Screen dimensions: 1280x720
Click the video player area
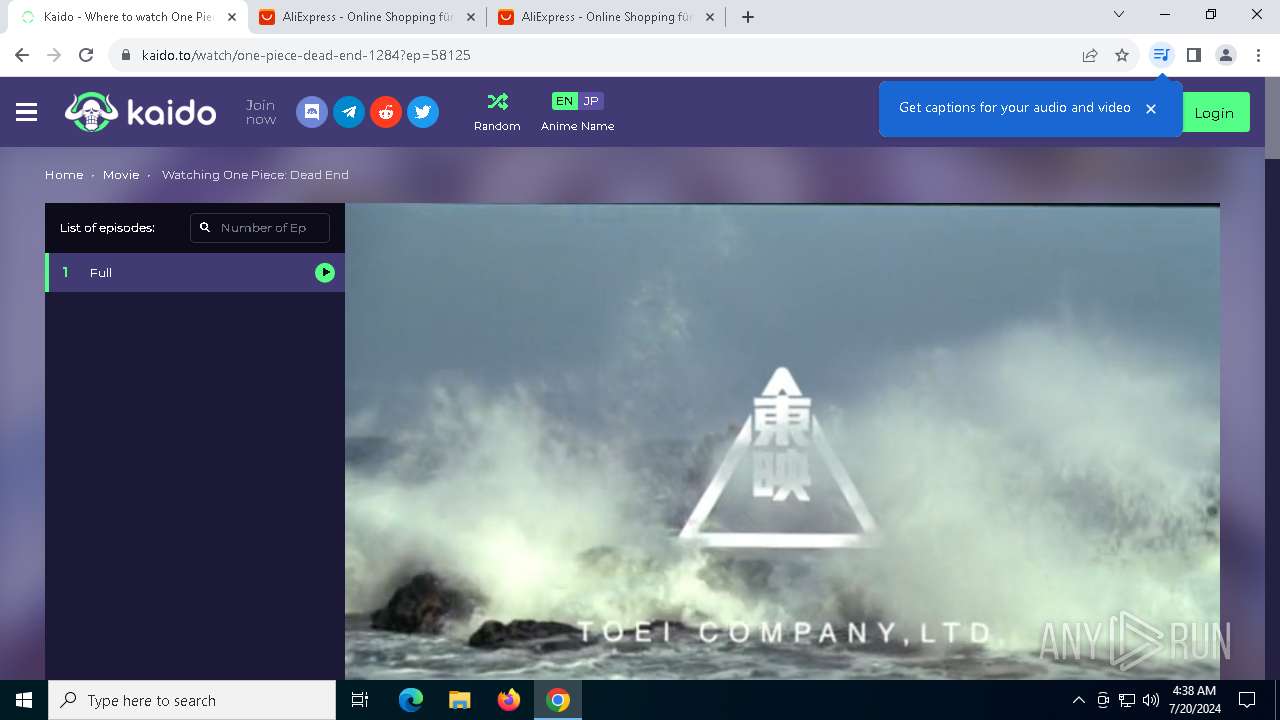pos(782,442)
